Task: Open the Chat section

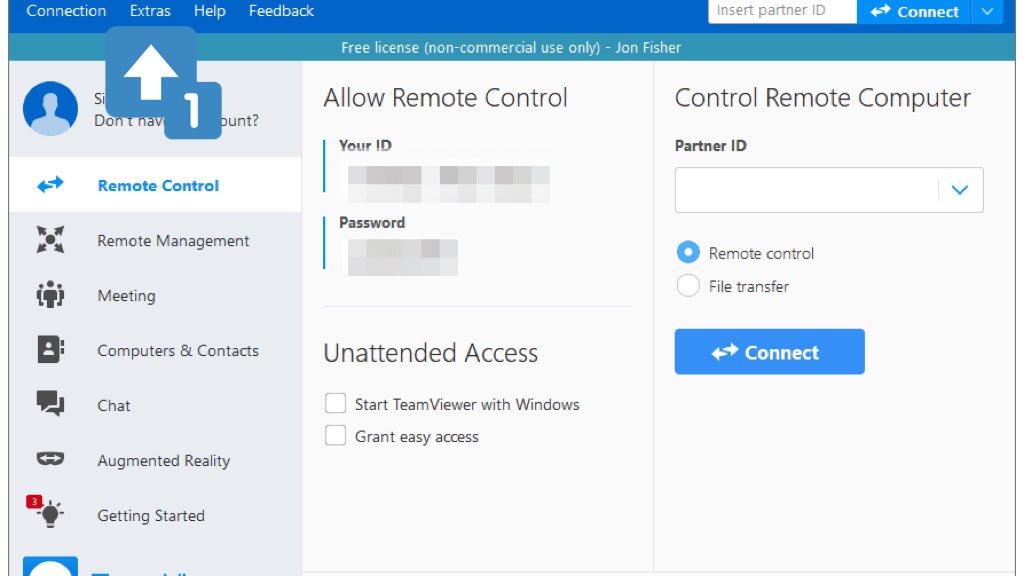Action: click(x=155, y=406)
